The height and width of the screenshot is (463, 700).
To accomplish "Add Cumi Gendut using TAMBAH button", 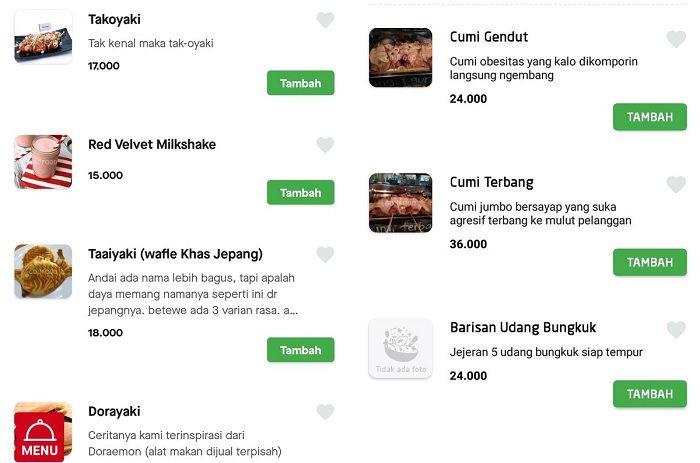I will pos(650,117).
